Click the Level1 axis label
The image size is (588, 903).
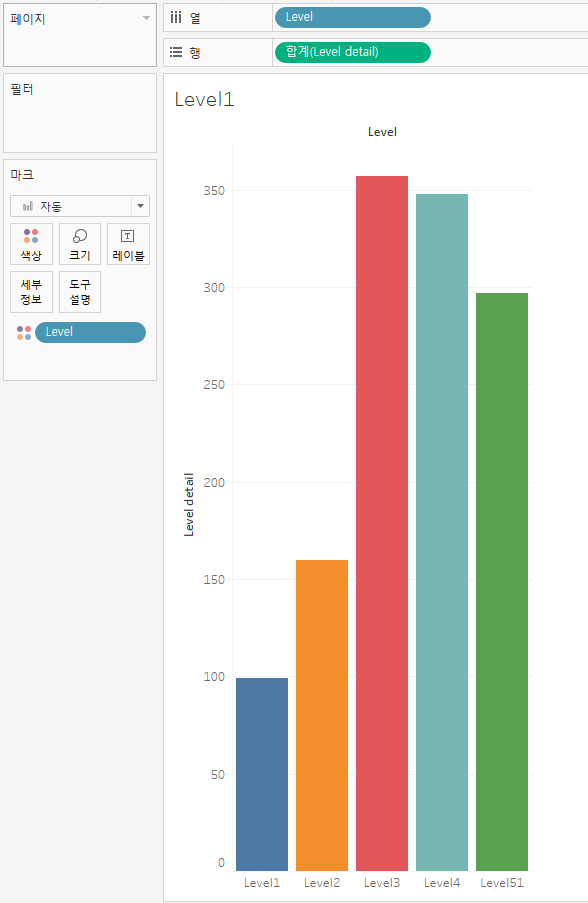[x=262, y=883]
